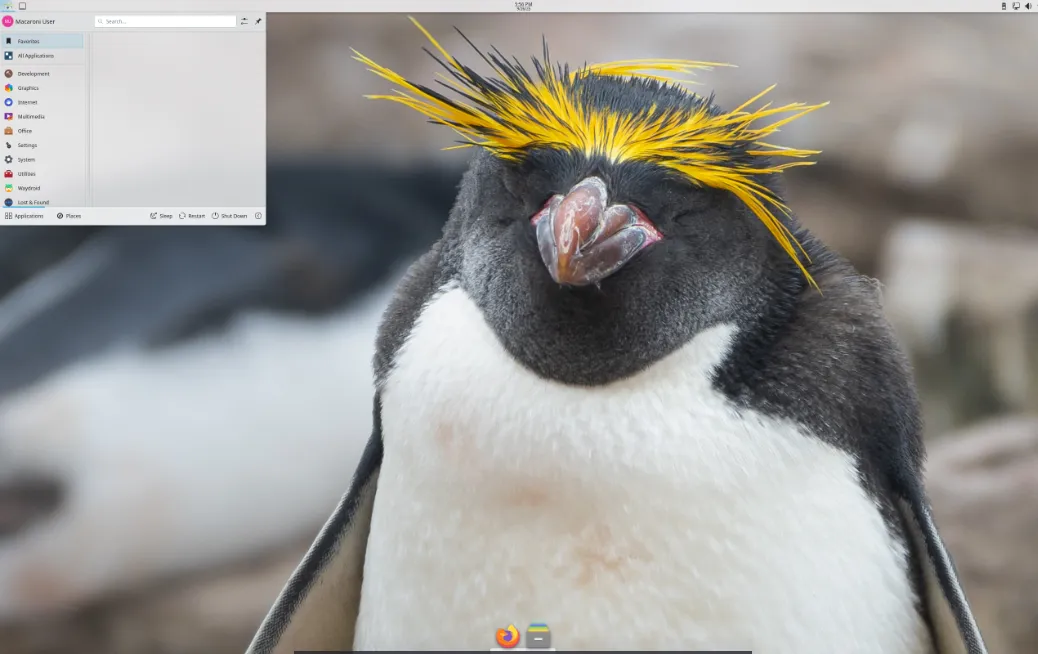Switch to the Applications tab
The width and height of the screenshot is (1038, 654).
pyautogui.click(x=25, y=215)
